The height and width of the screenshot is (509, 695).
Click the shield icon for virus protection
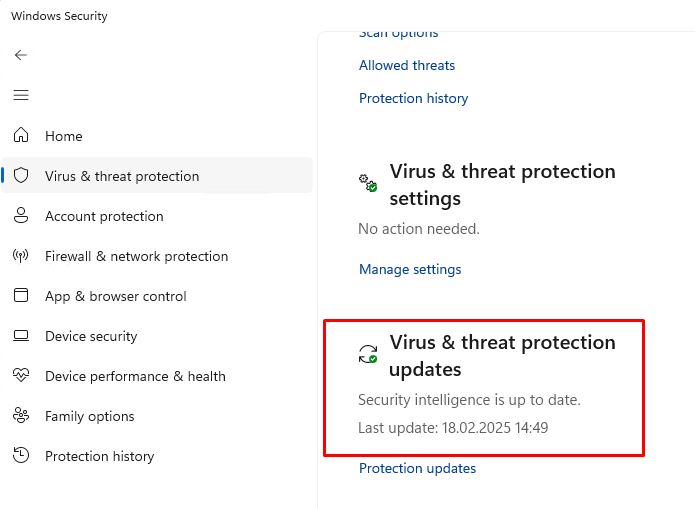tap(21, 176)
